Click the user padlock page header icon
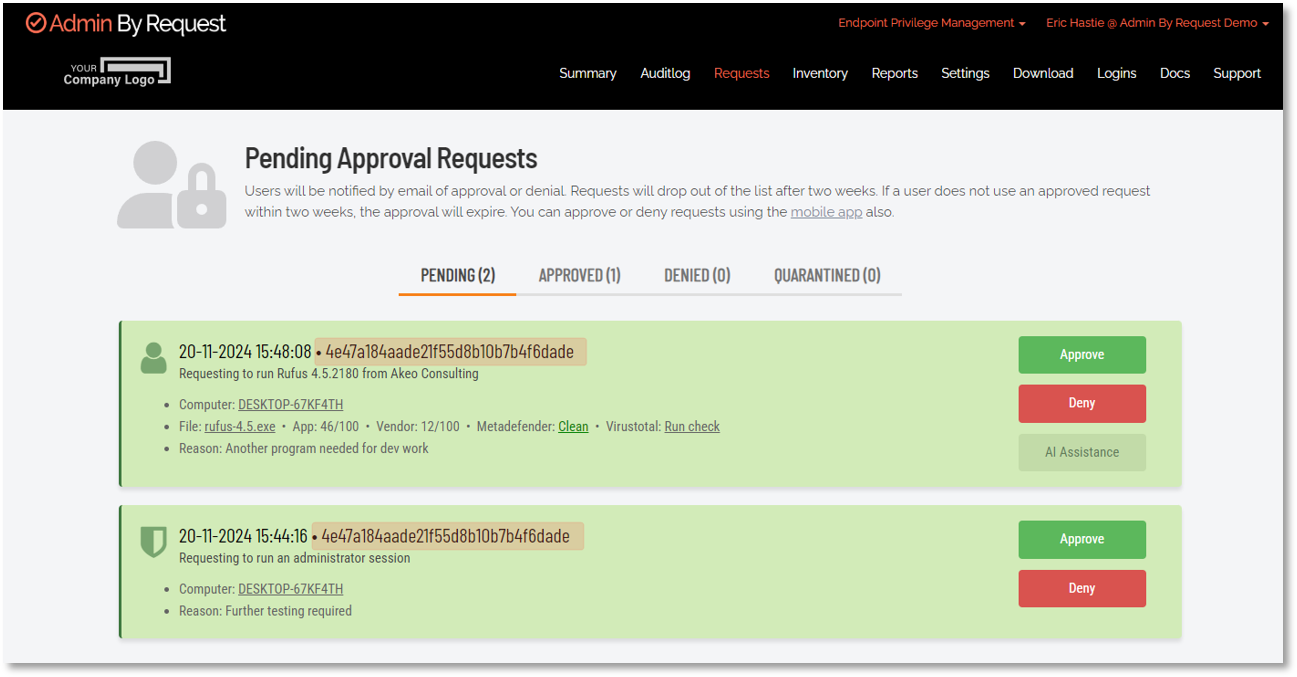 click(x=171, y=185)
